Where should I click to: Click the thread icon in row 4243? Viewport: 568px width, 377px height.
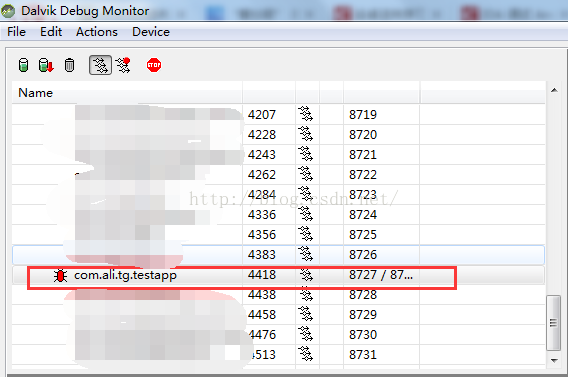coord(306,154)
